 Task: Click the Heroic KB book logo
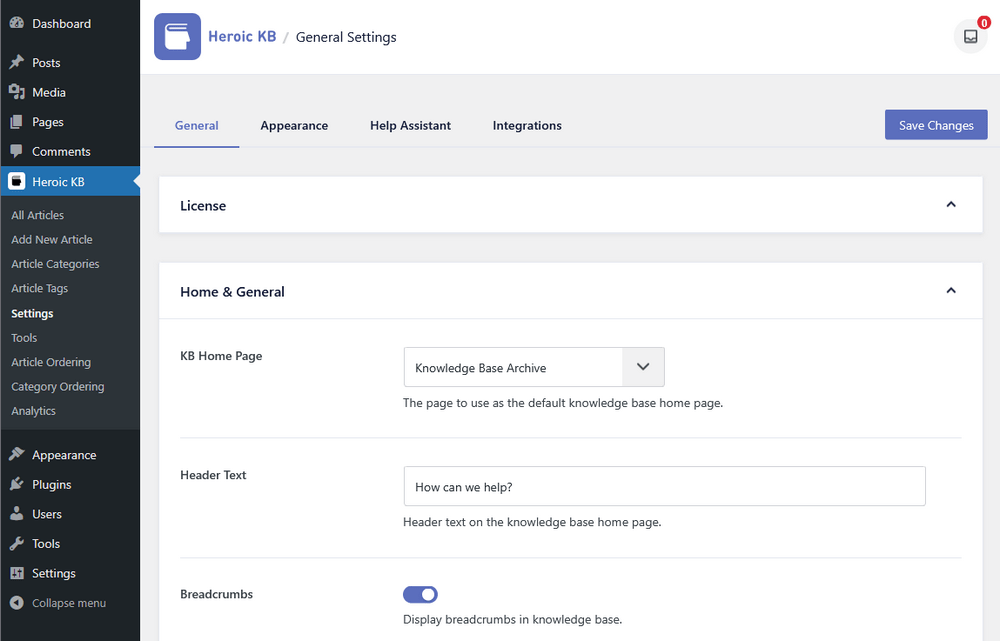(x=177, y=36)
